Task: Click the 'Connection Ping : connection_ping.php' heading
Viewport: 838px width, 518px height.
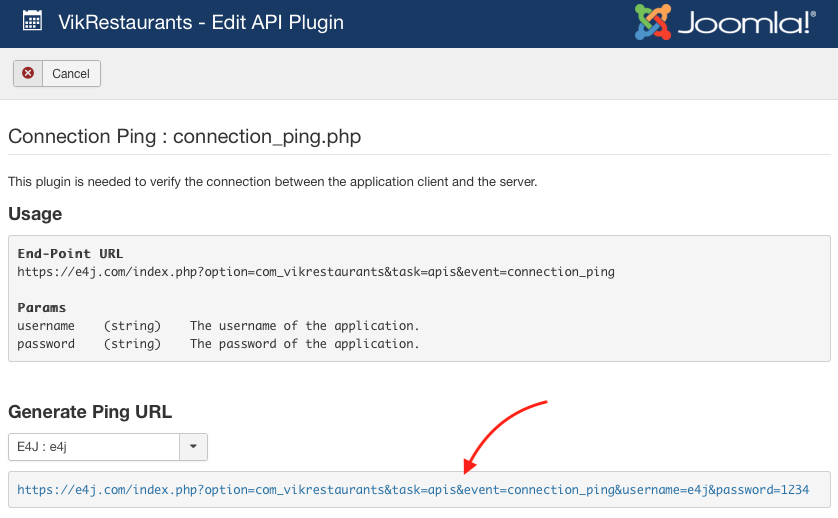Action: click(184, 137)
